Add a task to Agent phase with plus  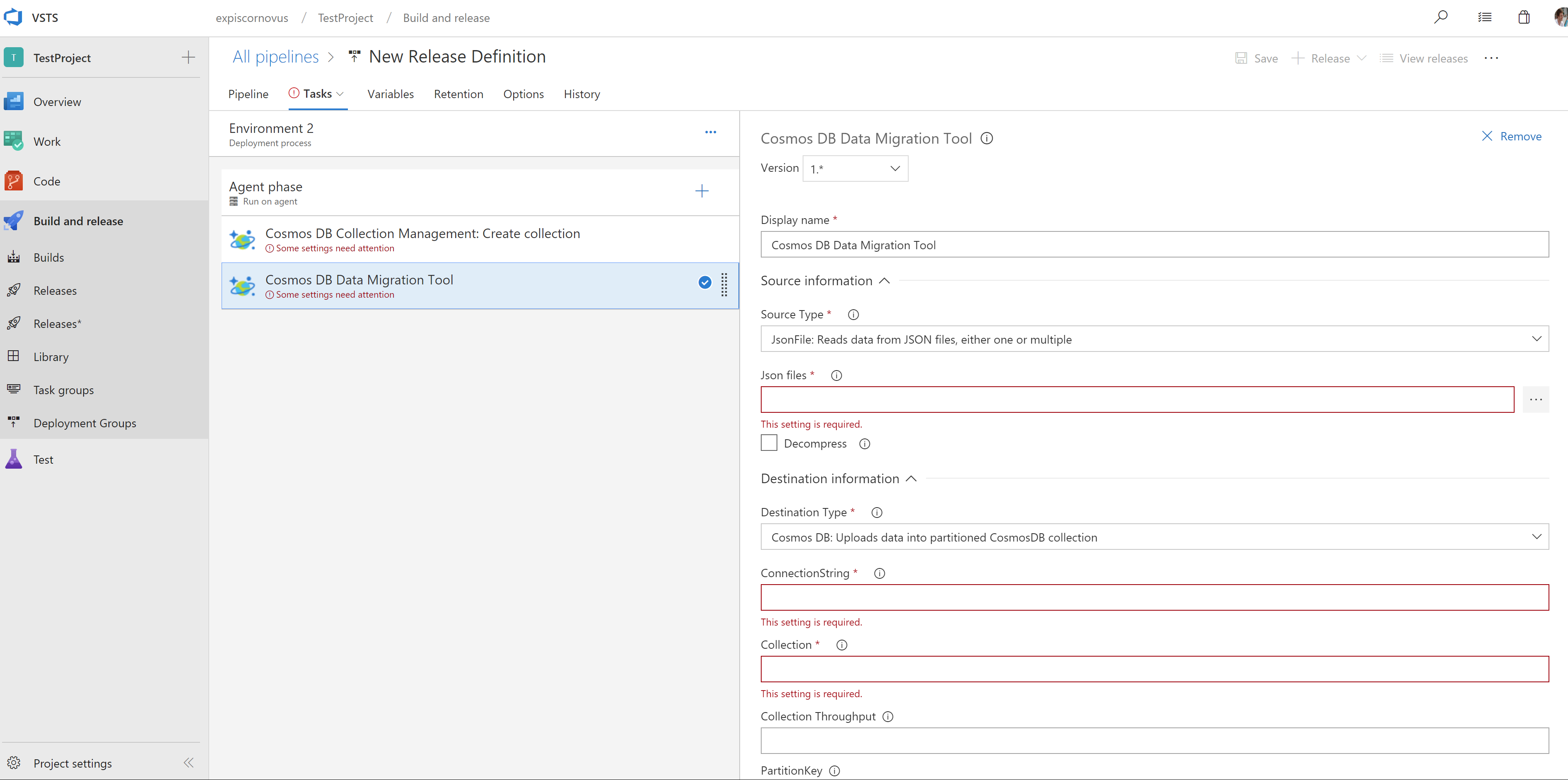(702, 191)
